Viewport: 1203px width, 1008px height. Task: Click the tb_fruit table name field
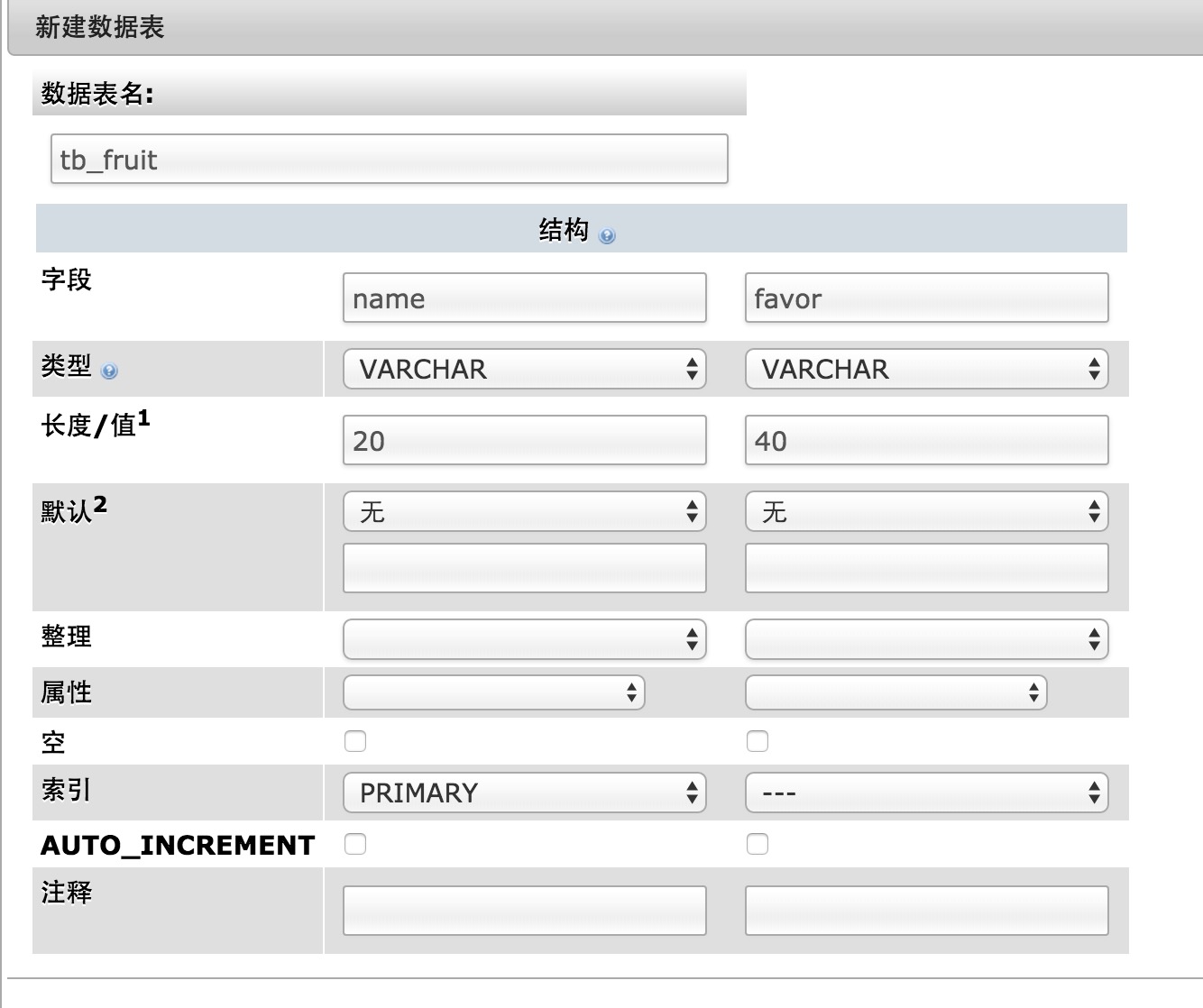[389, 160]
